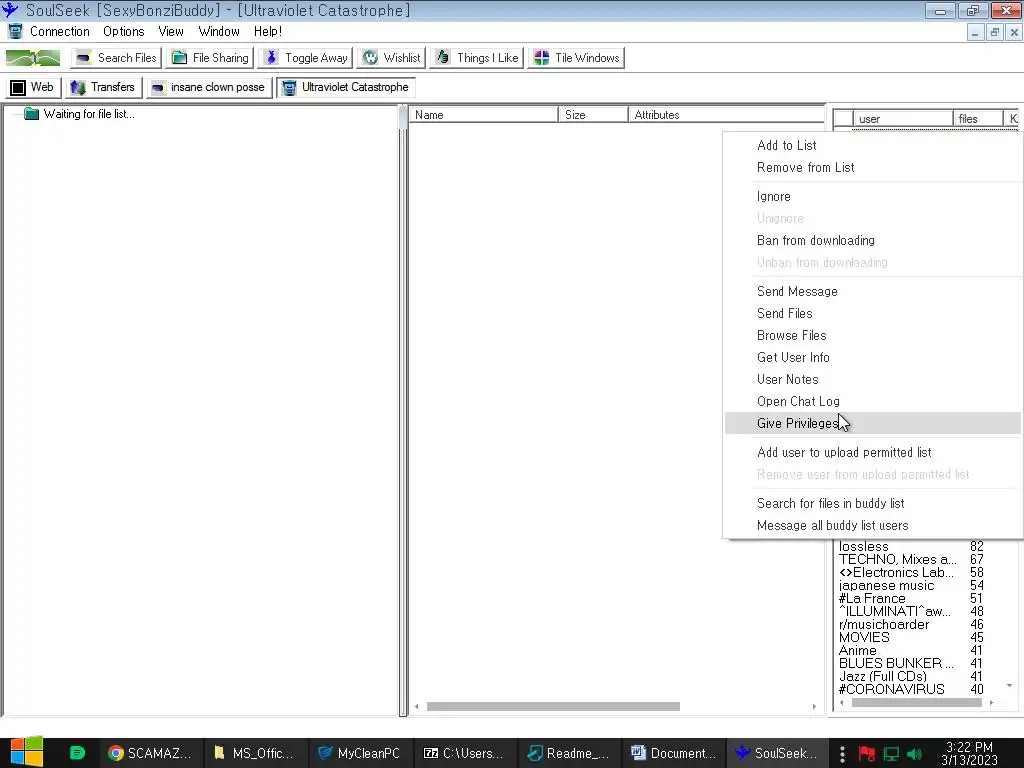1024x768 pixels.
Task: Choose Message all buddy list users
Action: [x=872, y=526]
